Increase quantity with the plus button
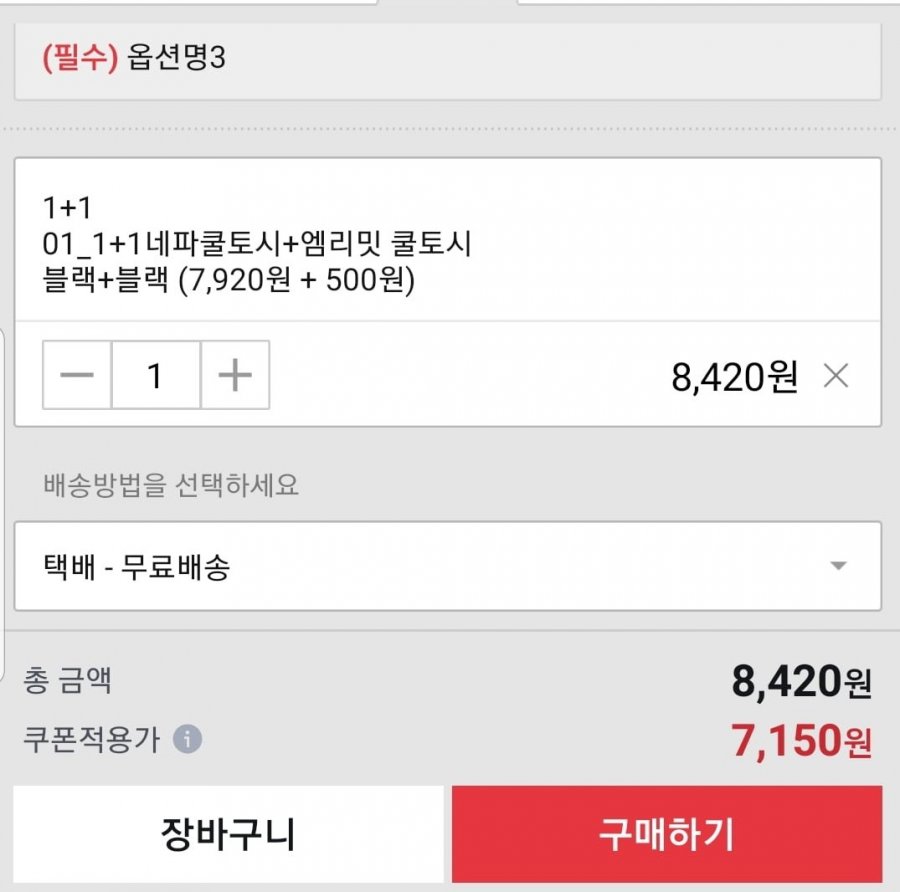Viewport: 900px width, 892px height. [x=235, y=375]
